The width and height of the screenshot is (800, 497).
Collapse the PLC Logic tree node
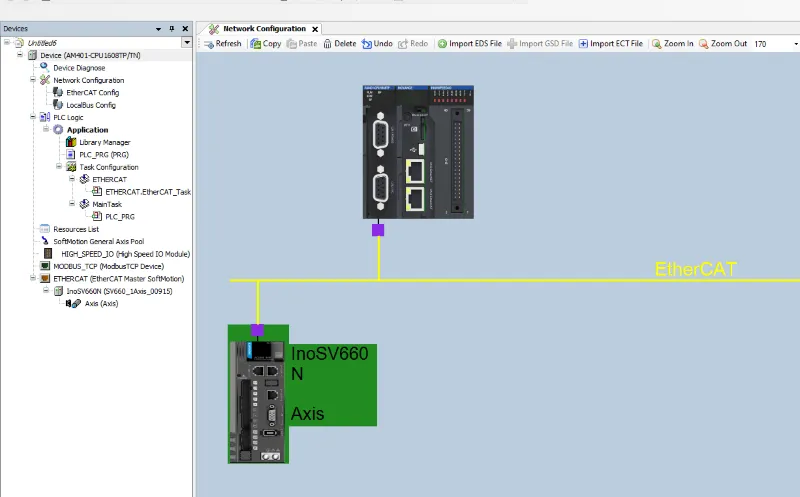(x=33, y=117)
